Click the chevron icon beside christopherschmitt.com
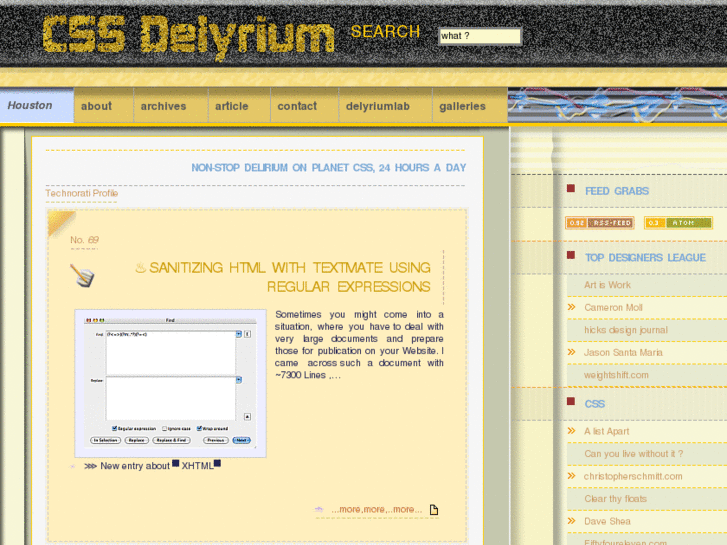The image size is (727, 545). click(x=572, y=476)
